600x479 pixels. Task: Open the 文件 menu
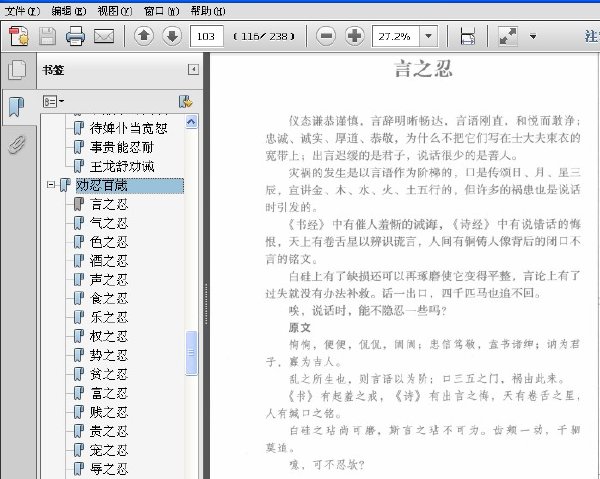(x=22, y=11)
